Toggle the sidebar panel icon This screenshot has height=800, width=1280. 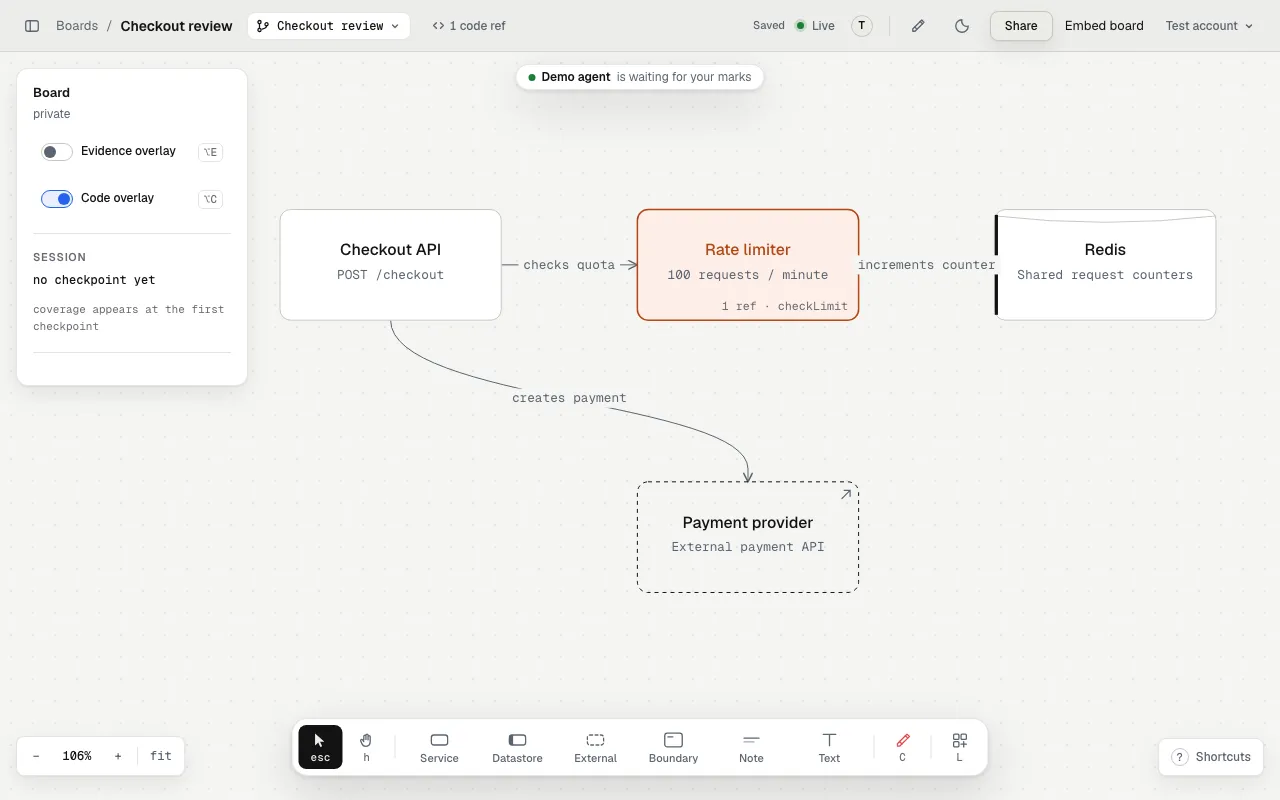click(32, 26)
